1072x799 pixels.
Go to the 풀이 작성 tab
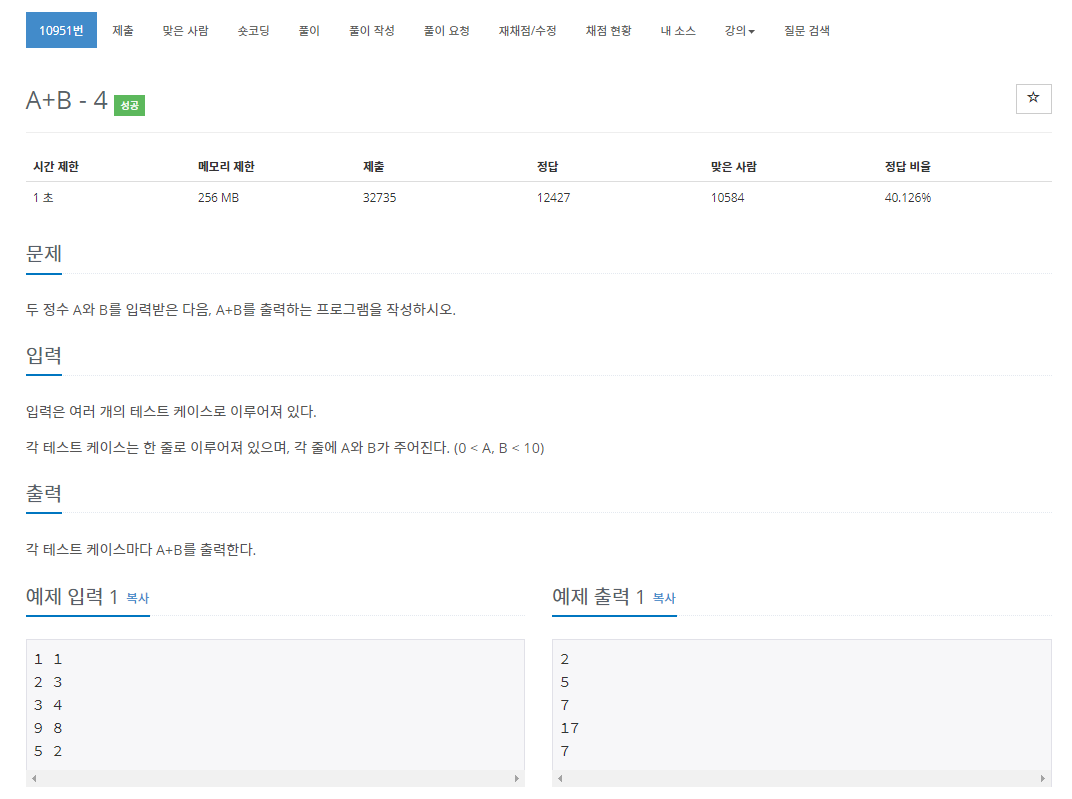point(372,30)
